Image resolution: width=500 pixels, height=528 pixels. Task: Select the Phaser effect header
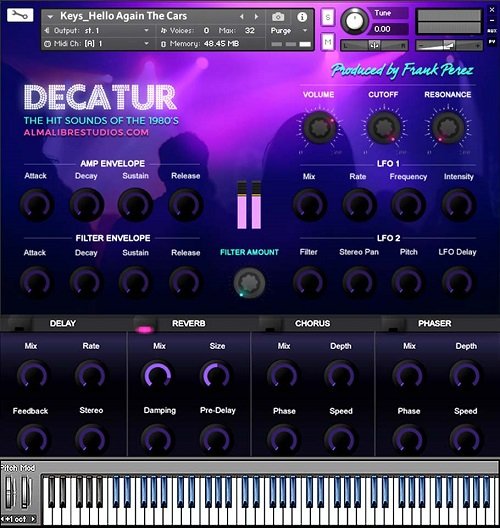tap(434, 323)
